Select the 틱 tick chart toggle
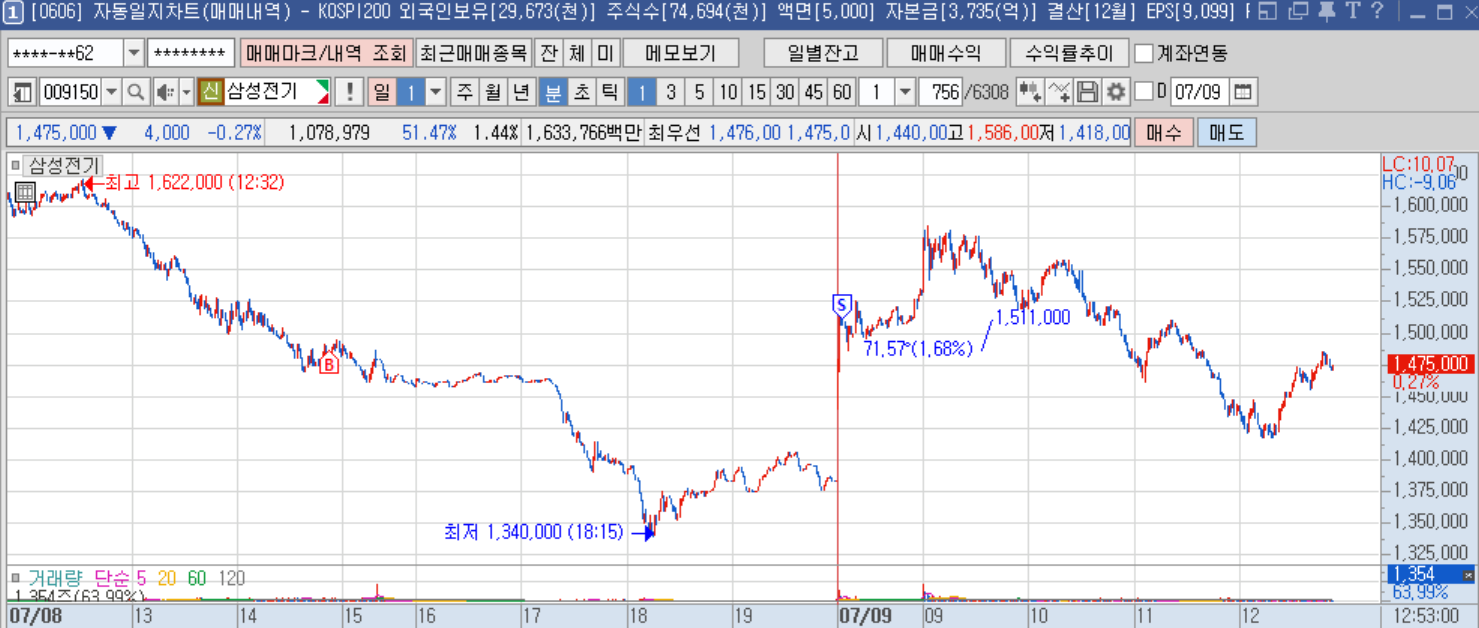The width and height of the screenshot is (1479, 628). pos(609,93)
